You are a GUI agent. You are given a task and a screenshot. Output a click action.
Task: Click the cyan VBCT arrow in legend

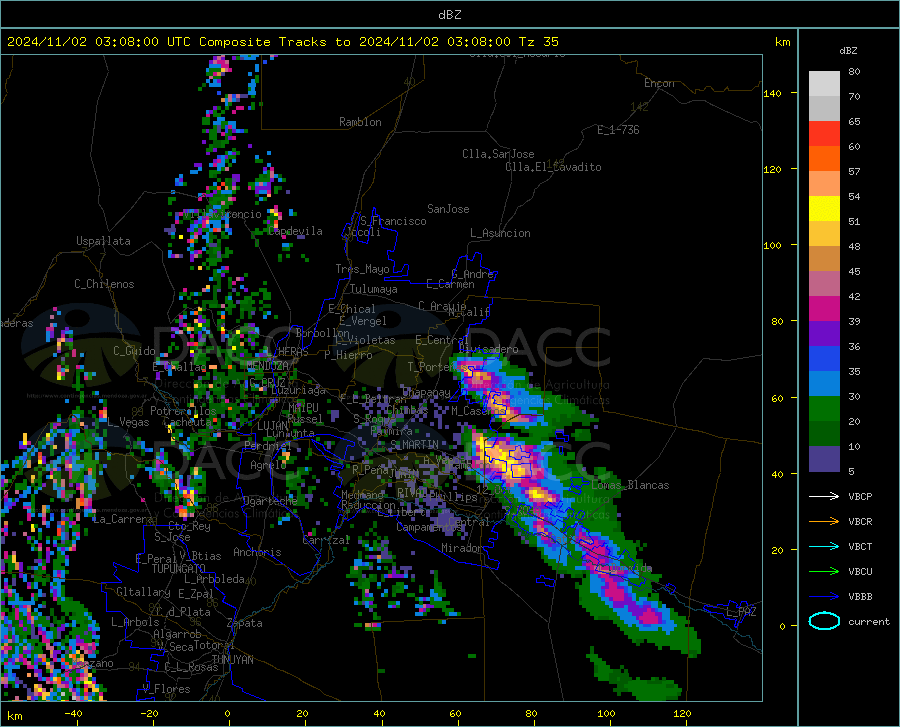tap(824, 546)
